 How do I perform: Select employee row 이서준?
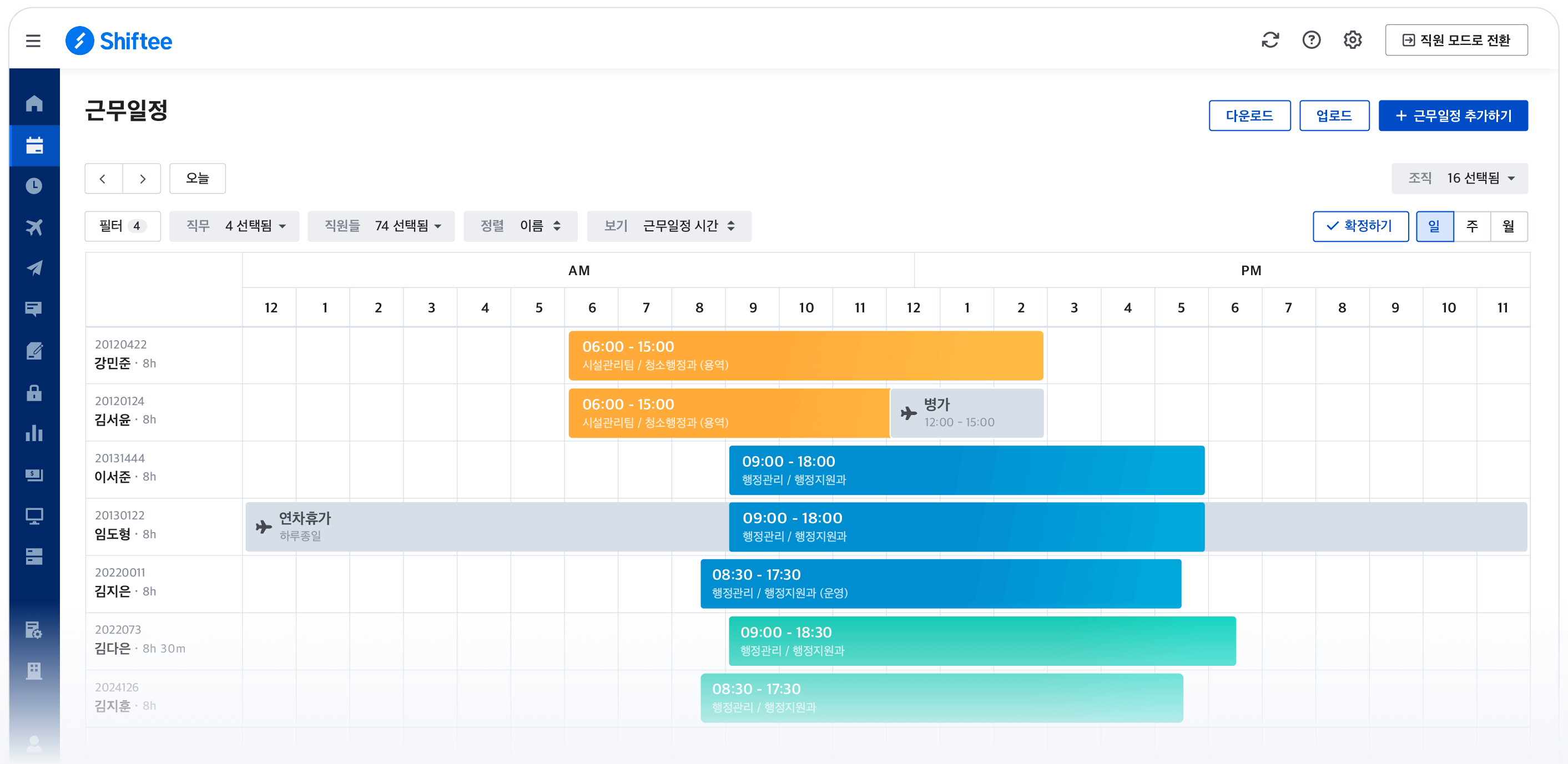tap(164, 470)
